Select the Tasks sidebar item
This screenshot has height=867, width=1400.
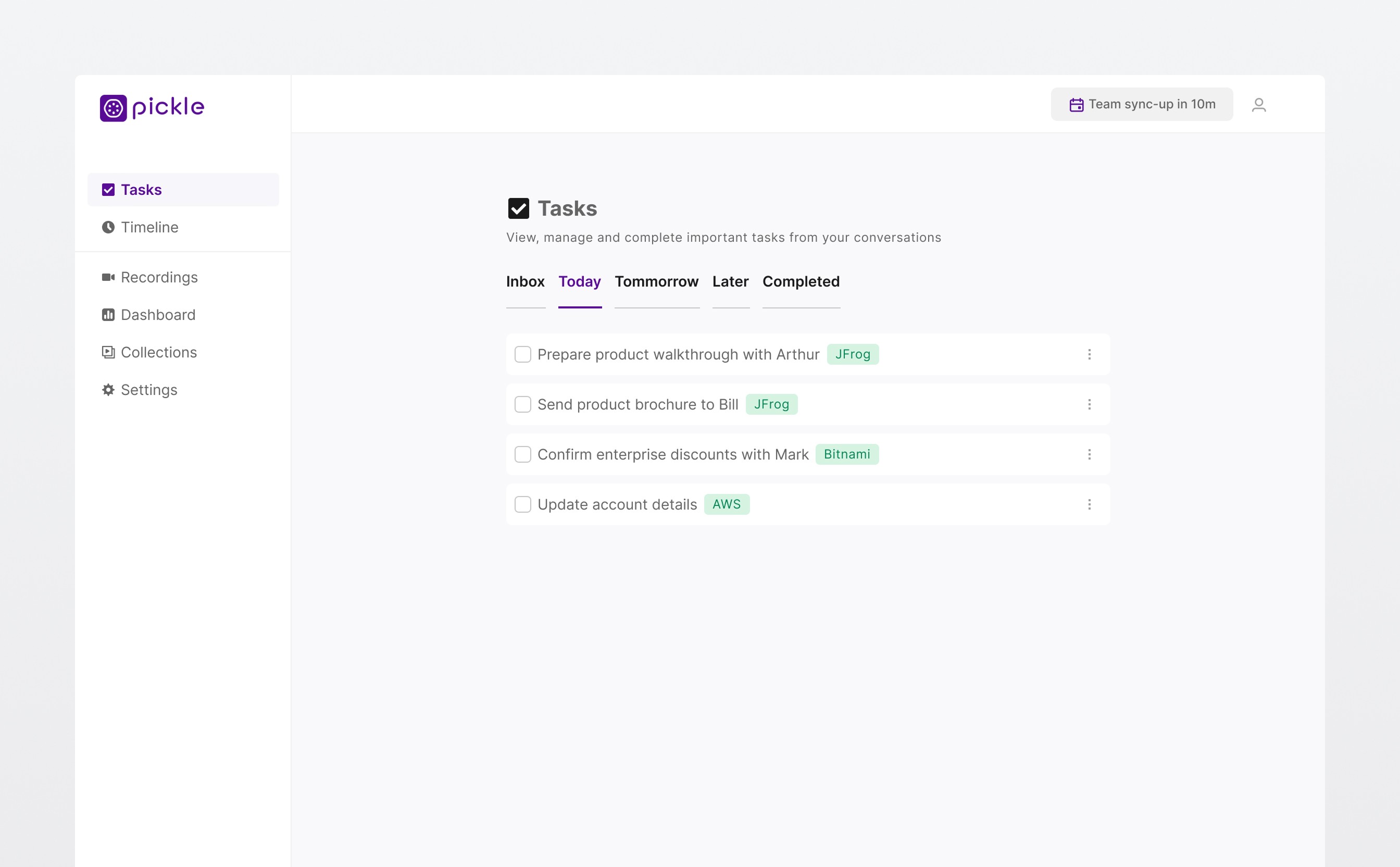coord(182,190)
